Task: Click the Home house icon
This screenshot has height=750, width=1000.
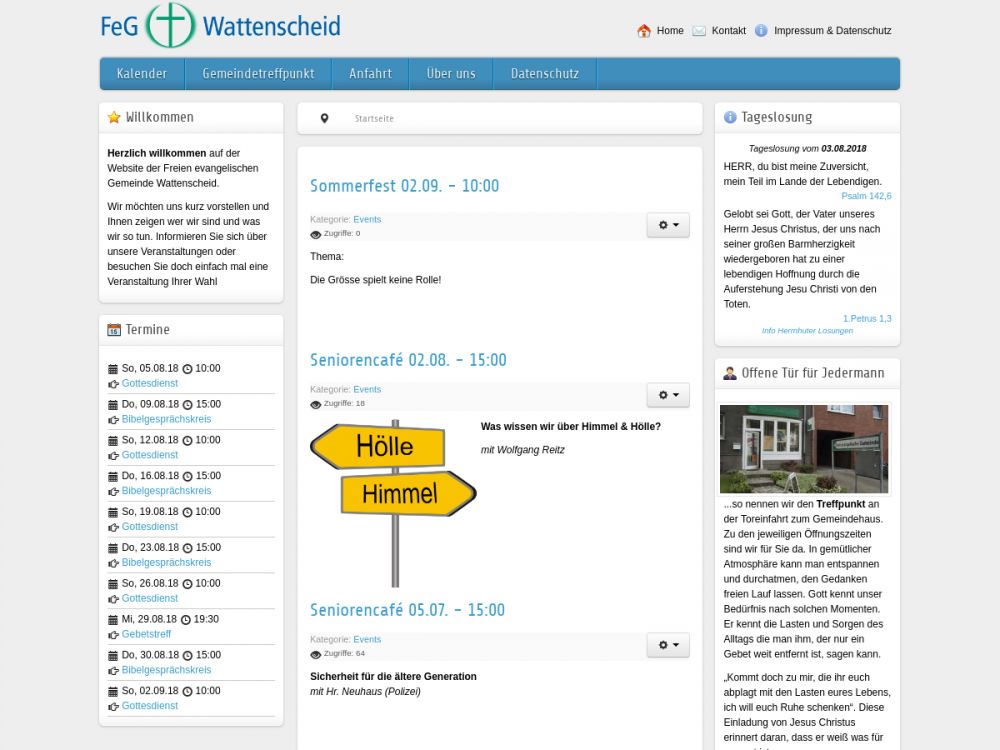Action: pyautogui.click(x=644, y=31)
